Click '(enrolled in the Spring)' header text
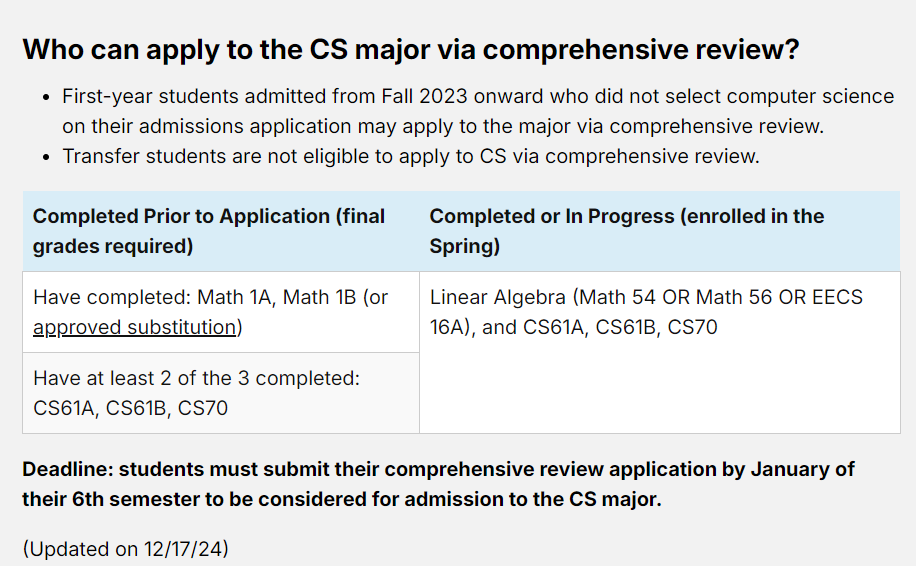916x566 pixels. pyautogui.click(x=627, y=231)
